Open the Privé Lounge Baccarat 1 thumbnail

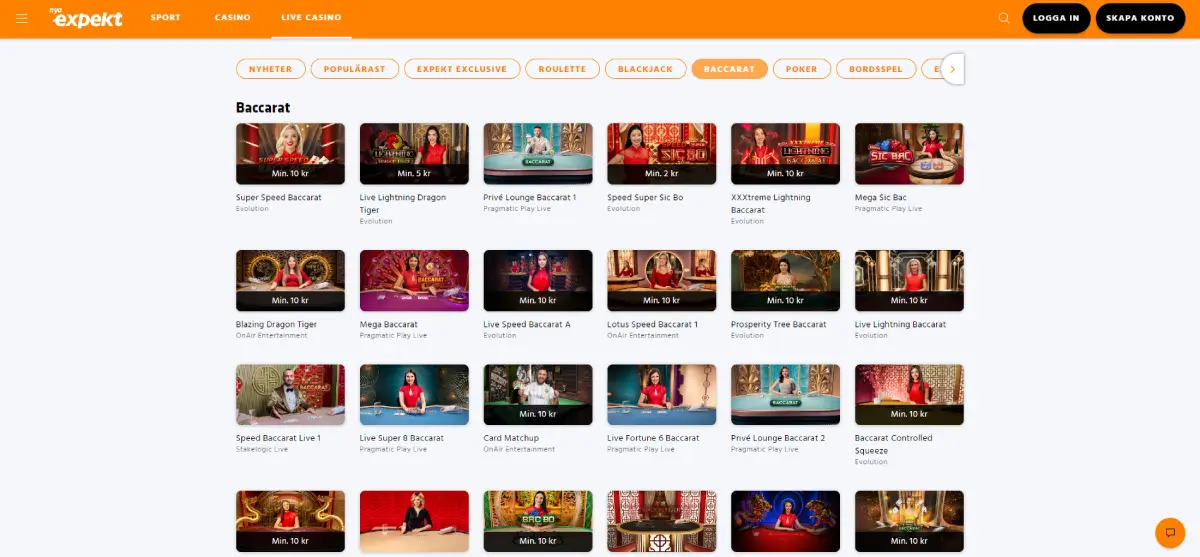coord(538,154)
